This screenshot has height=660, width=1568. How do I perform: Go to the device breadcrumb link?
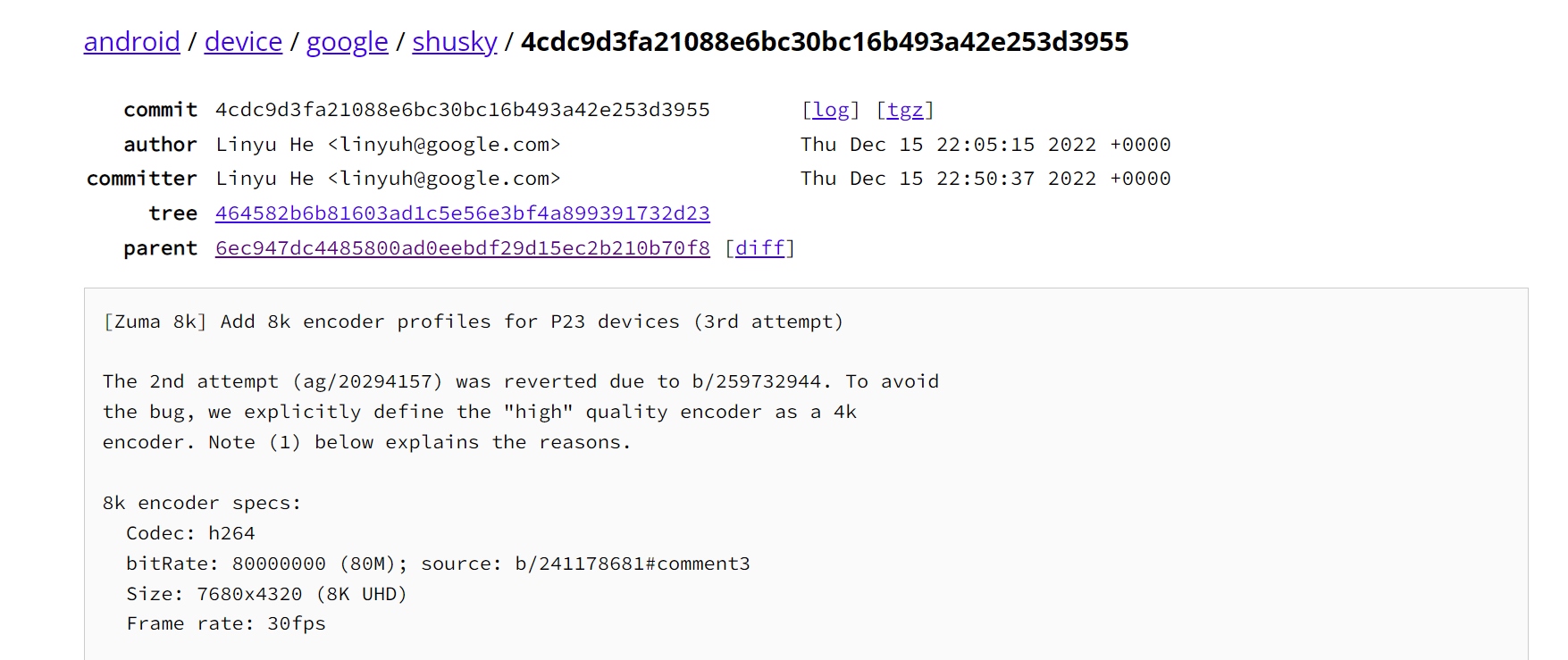click(243, 42)
